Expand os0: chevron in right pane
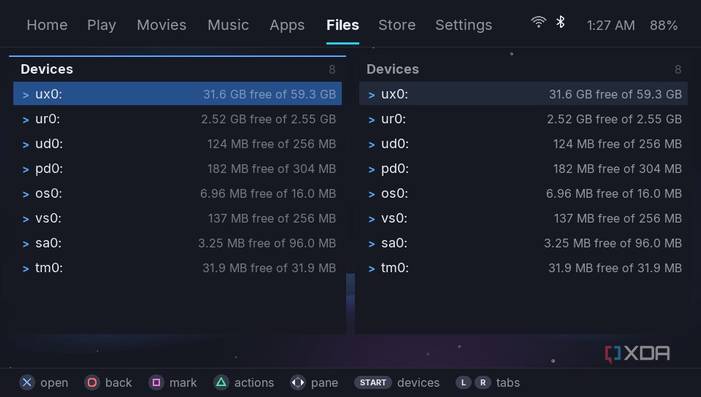Viewport: 701px width, 397px height. tap(372, 194)
